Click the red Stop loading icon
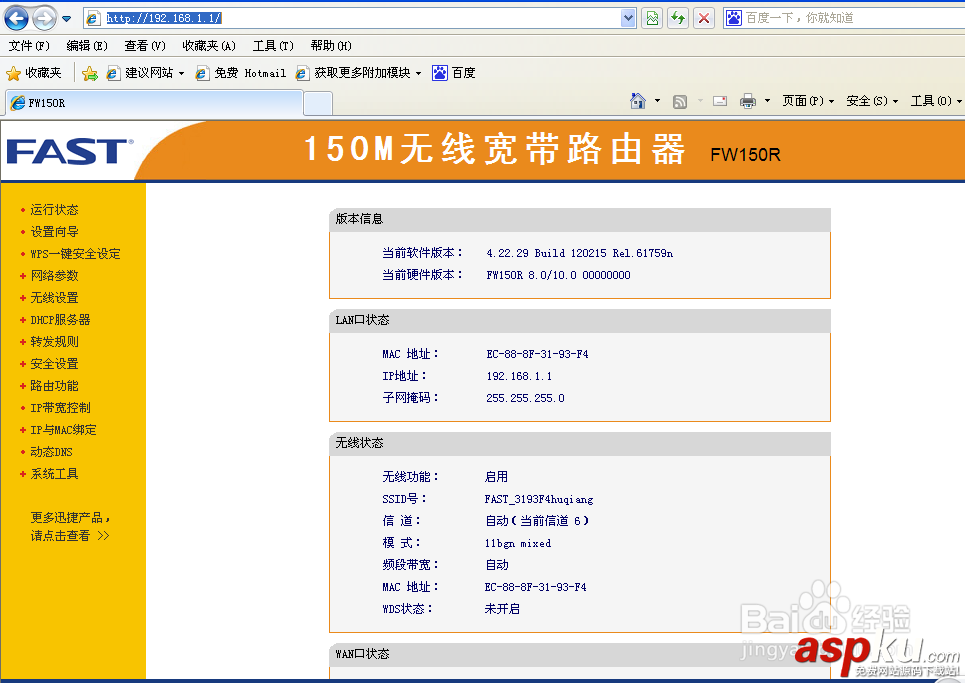 [704, 18]
